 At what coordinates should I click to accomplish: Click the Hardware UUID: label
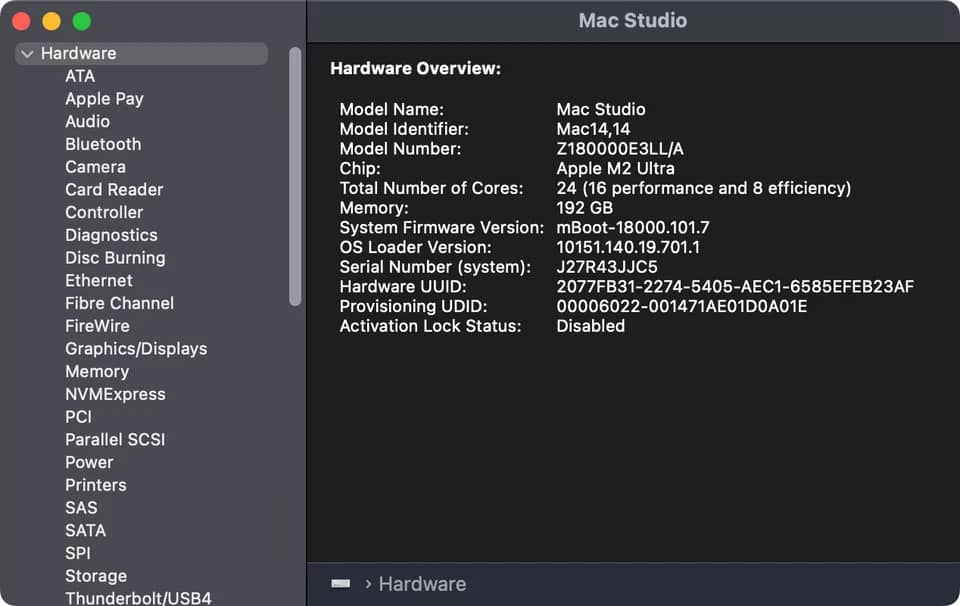click(x=403, y=286)
